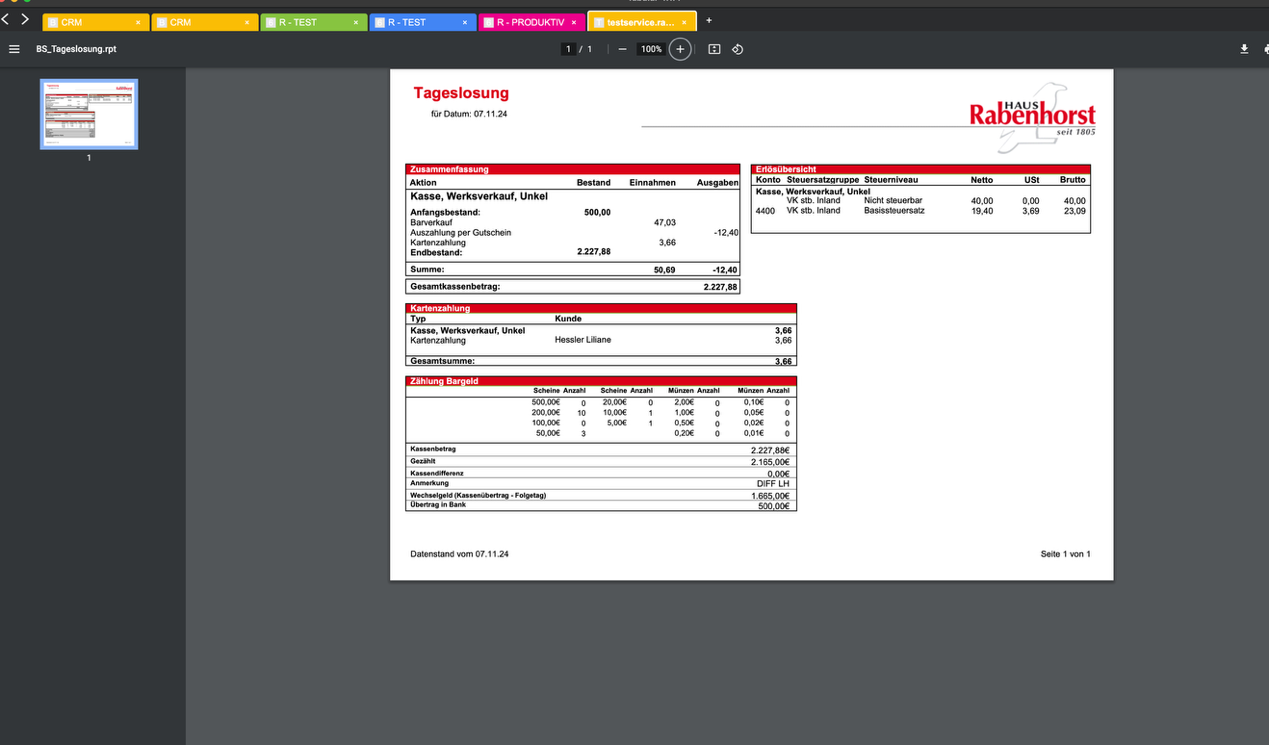Close the R - PRODUKTIV tab
Viewport: 1269px width, 745px height.
tap(573, 20)
